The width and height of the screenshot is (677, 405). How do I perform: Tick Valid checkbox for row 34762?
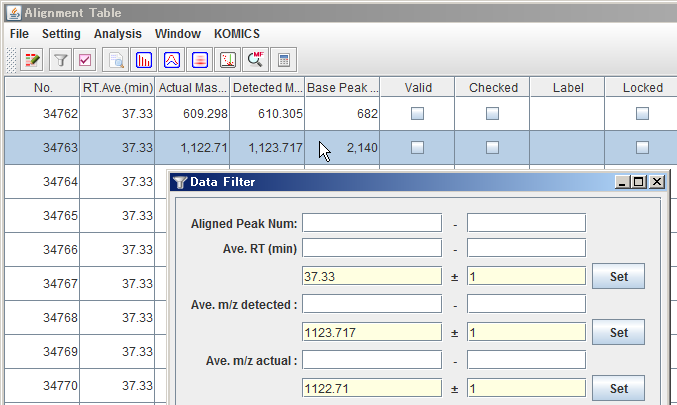[x=418, y=114]
